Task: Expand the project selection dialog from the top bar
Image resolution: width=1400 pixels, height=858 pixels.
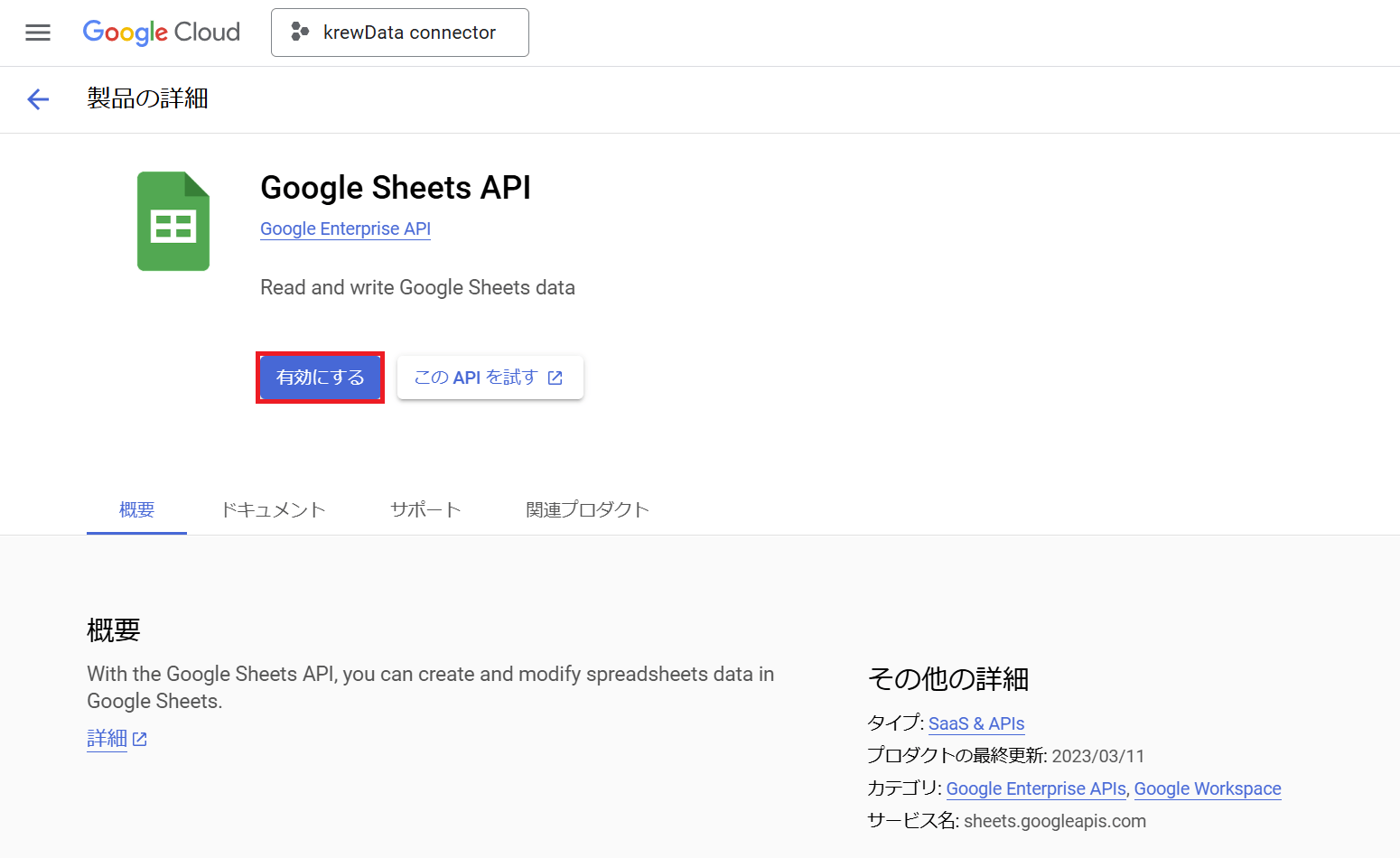Action: 400,32
